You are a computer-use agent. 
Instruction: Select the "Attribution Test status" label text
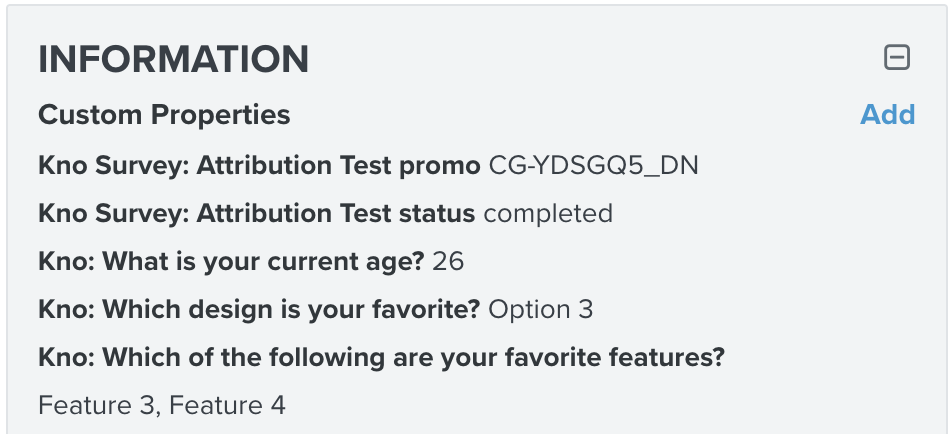(336, 213)
